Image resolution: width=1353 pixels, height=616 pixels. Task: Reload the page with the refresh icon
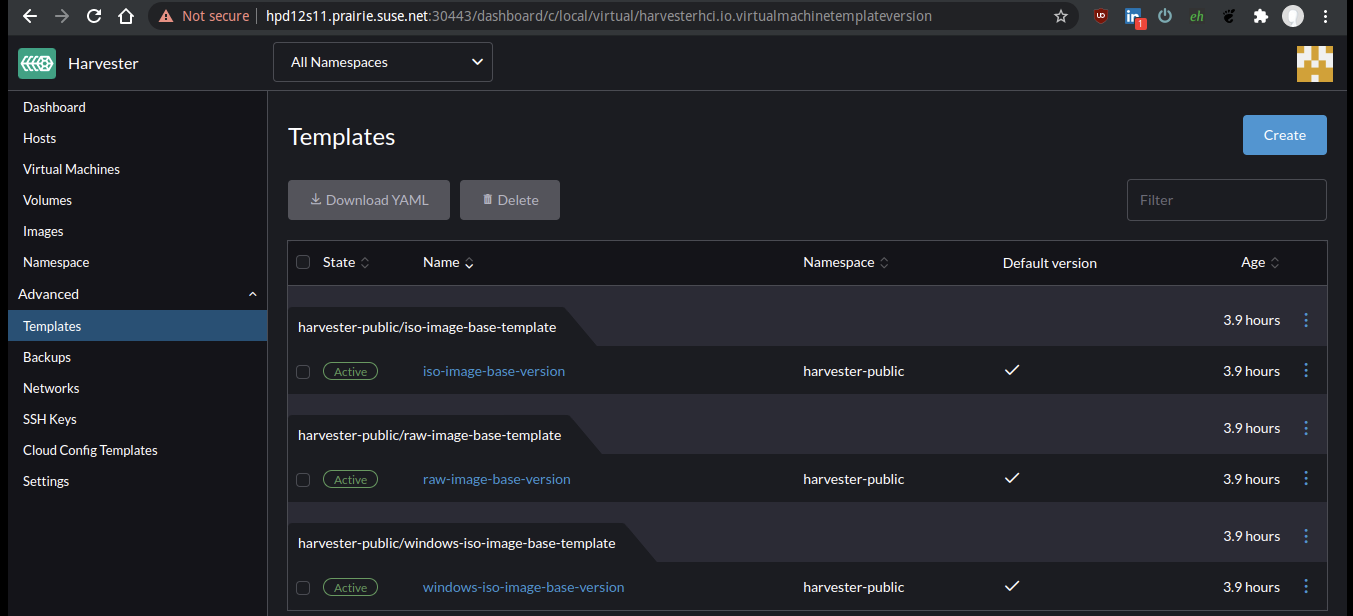94,16
